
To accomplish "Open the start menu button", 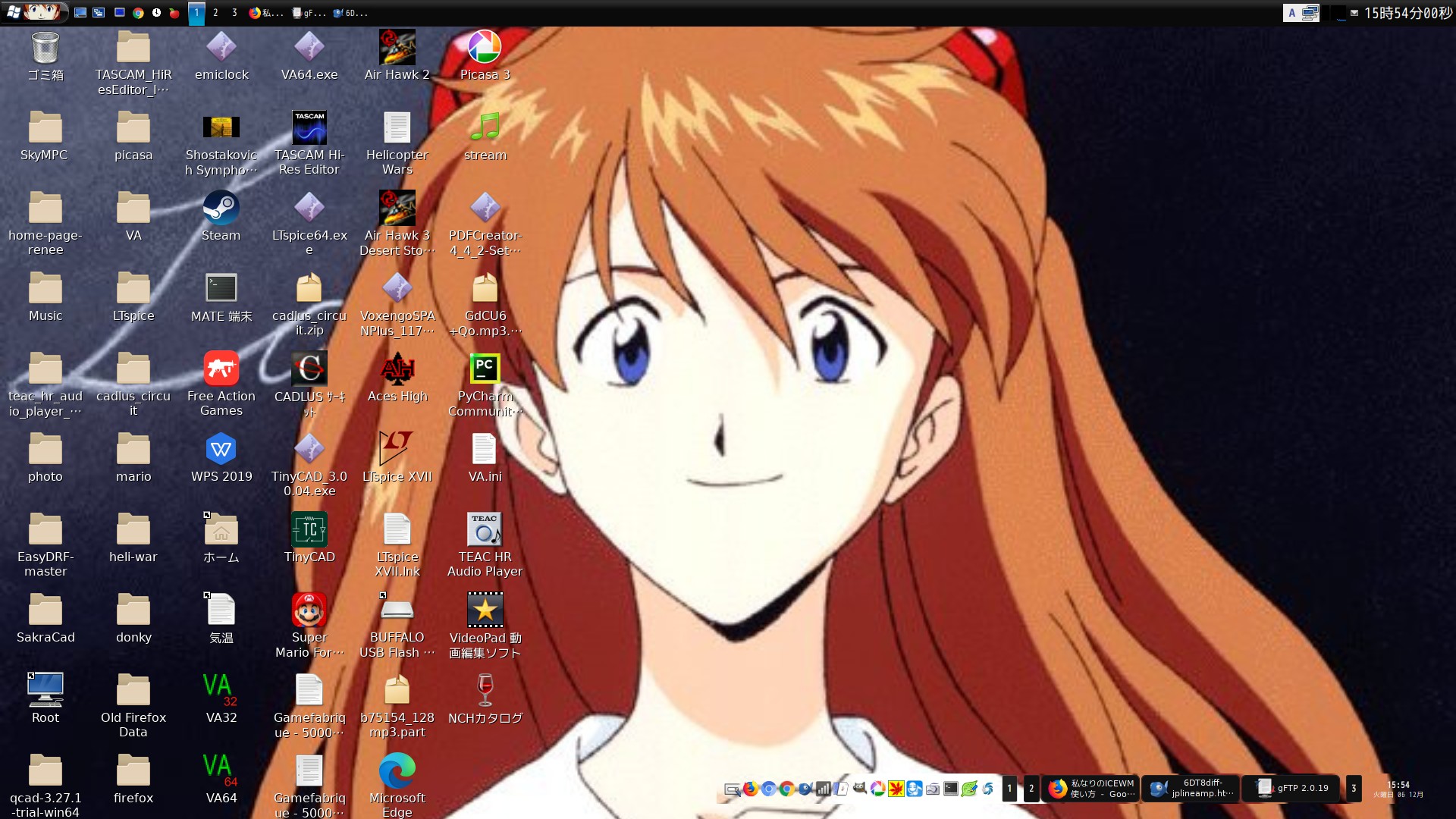I will [x=35, y=12].
